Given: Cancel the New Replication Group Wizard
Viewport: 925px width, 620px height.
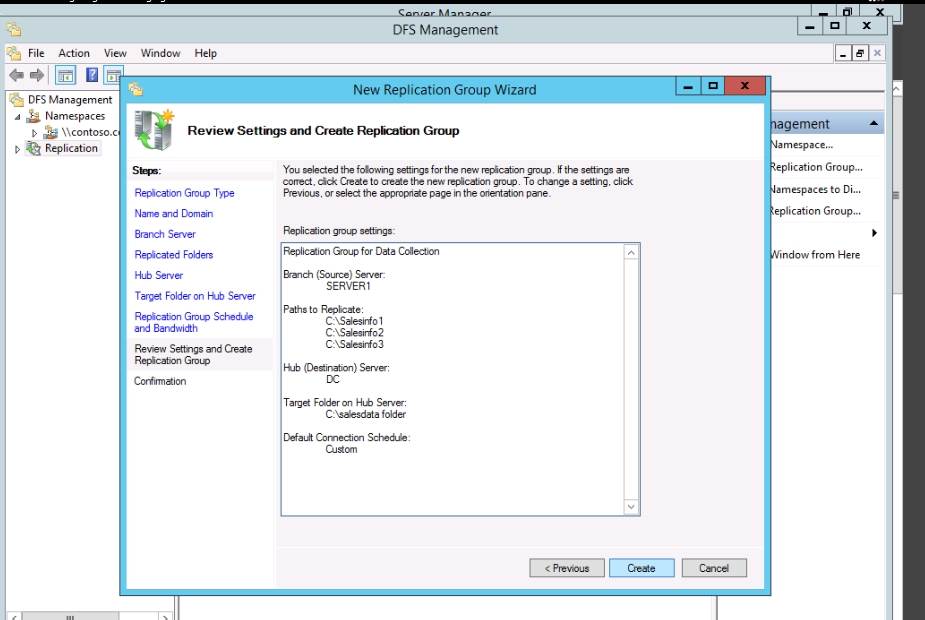Looking at the screenshot, I should pyautogui.click(x=714, y=568).
